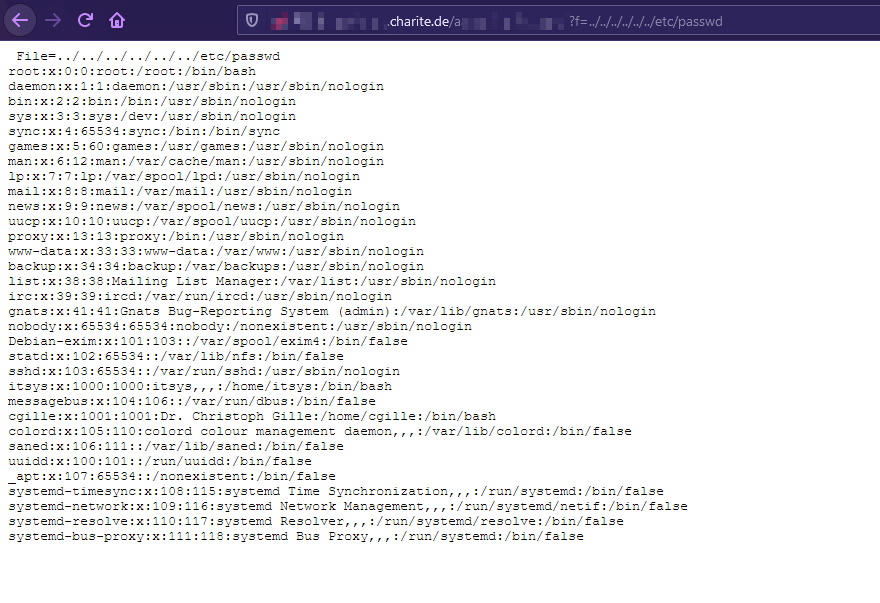Click the gnats Bug-Reporting System line
Screen dimensions: 880x603
tap(332, 312)
